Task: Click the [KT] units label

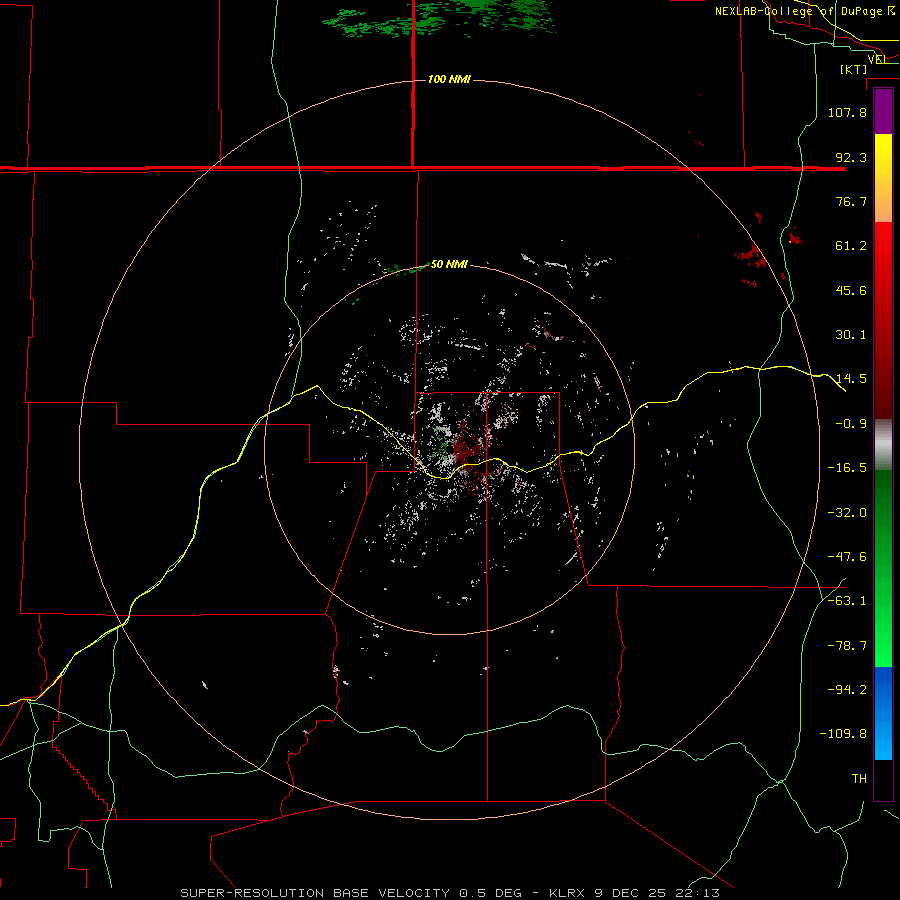Action: [854, 69]
